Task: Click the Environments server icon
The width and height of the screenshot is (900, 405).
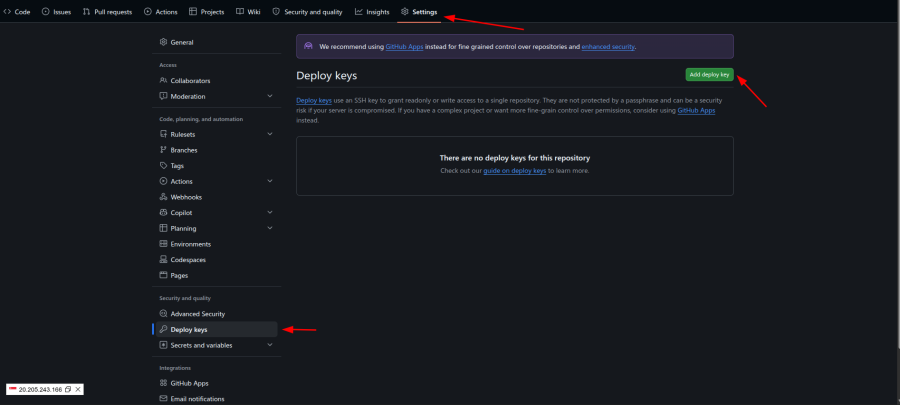Action: click(x=163, y=244)
